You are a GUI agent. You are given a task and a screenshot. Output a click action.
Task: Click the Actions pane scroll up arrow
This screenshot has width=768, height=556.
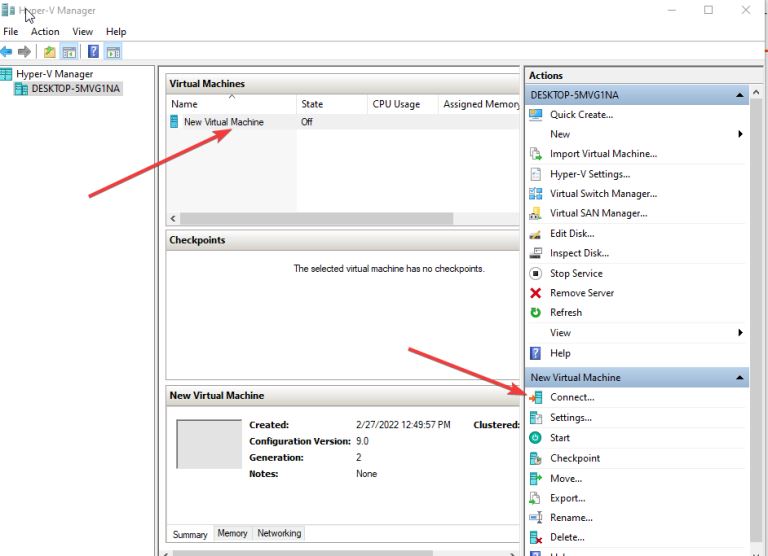(756, 93)
